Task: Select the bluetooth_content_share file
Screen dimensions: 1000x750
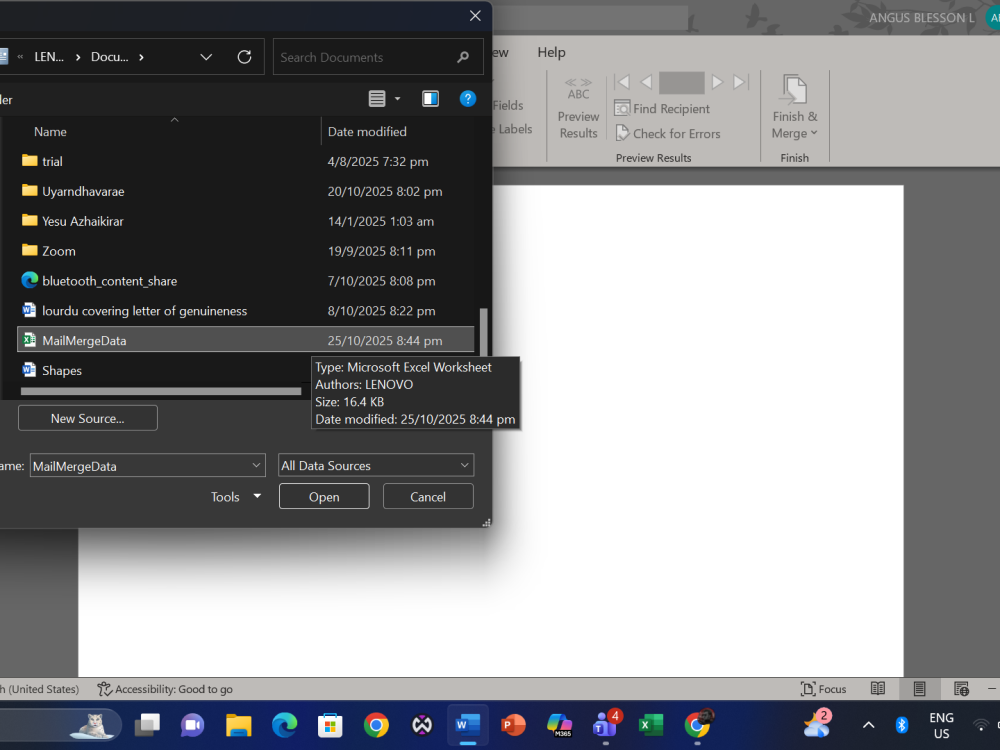Action: 109,281
